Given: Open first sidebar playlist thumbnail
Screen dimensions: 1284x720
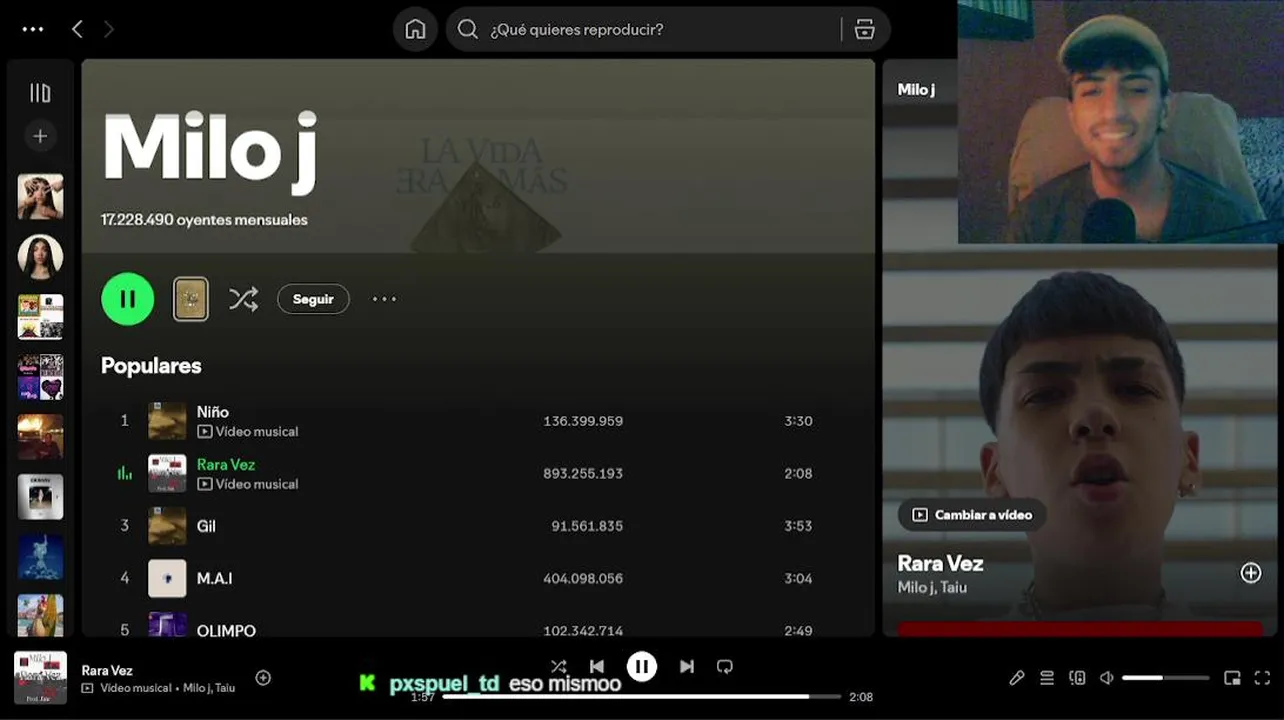Looking at the screenshot, I should [x=40, y=197].
